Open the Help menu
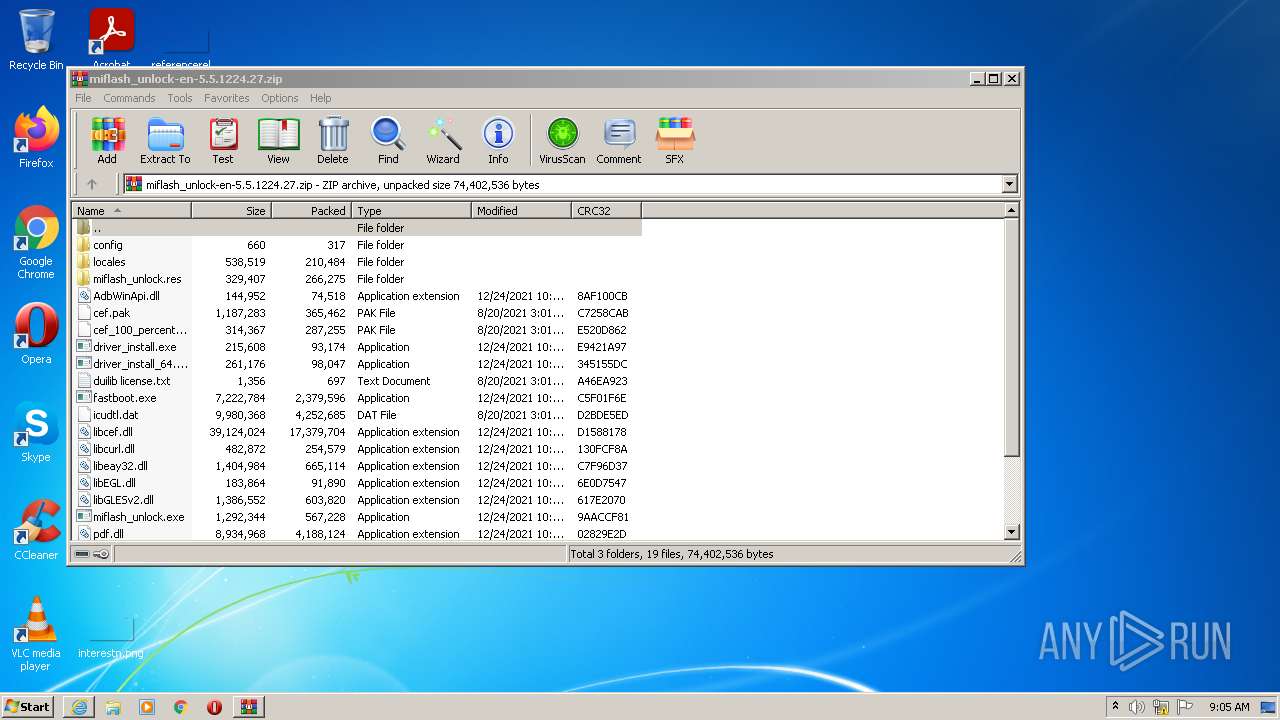The image size is (1280, 720). coord(320,98)
